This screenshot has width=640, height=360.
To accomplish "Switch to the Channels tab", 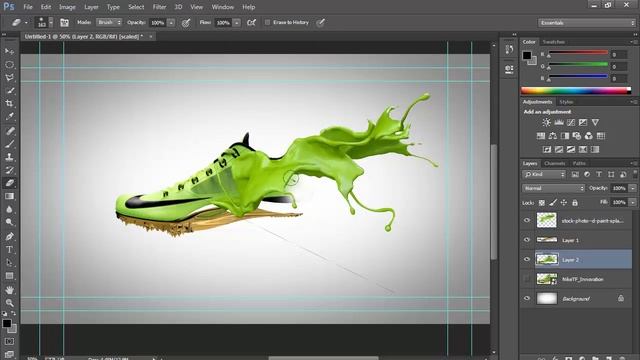I will pos(555,163).
